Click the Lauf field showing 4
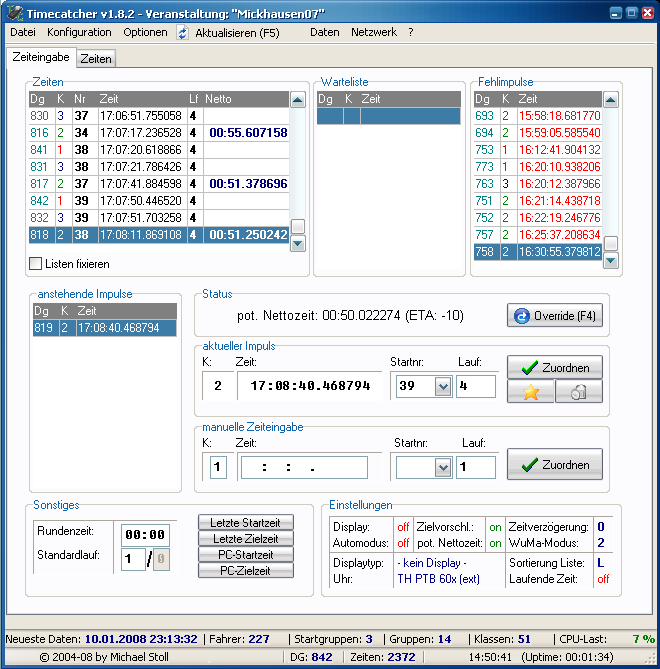Viewport: 660px width, 669px height. click(476, 386)
